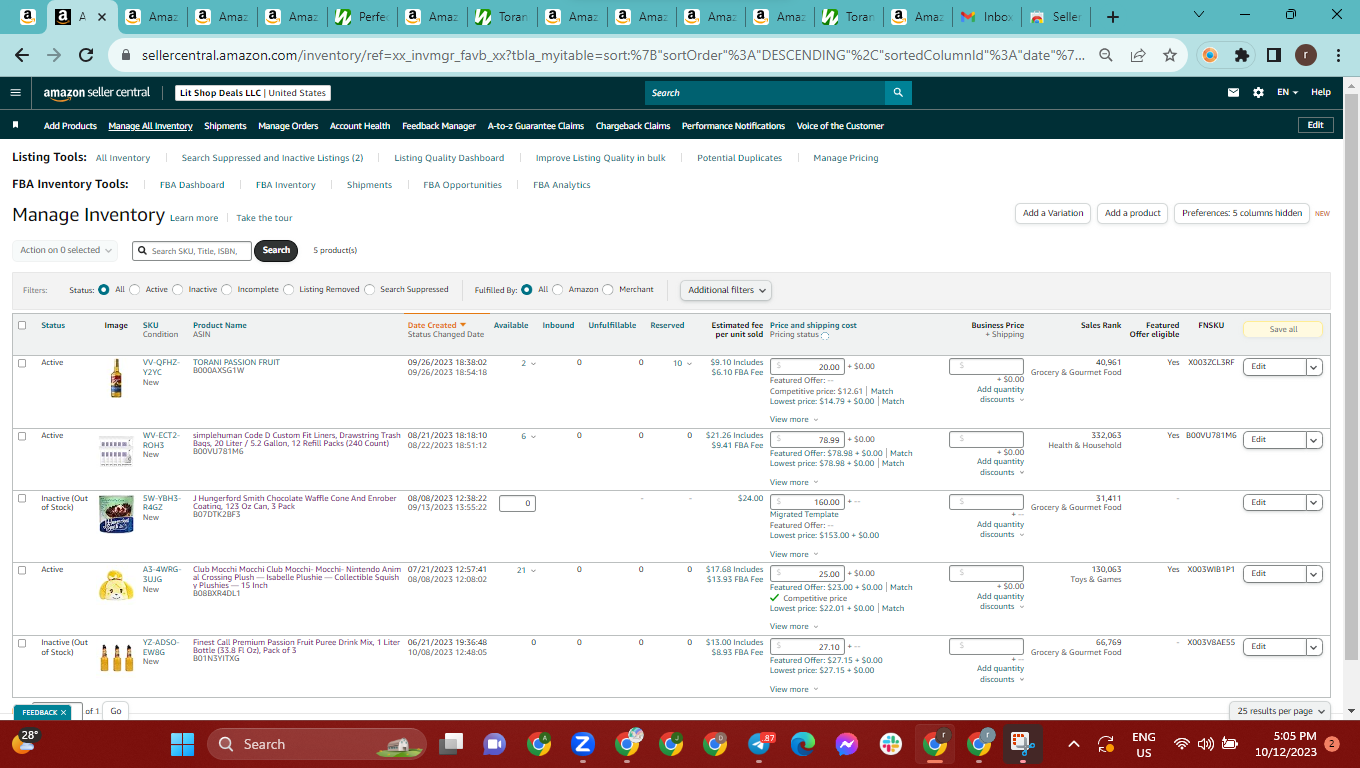Check the box for the Torani Passion Fruit row
Image resolution: width=1360 pixels, height=768 pixels.
point(22,363)
